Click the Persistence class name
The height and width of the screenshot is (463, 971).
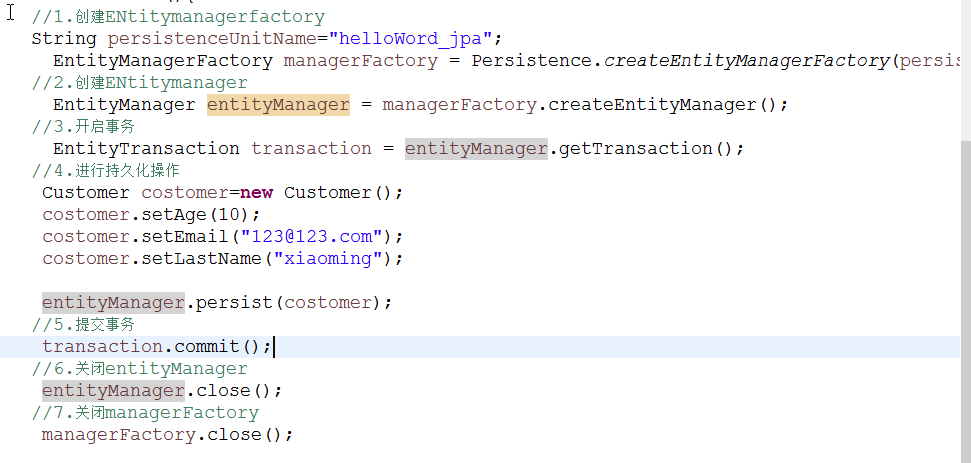click(531, 61)
